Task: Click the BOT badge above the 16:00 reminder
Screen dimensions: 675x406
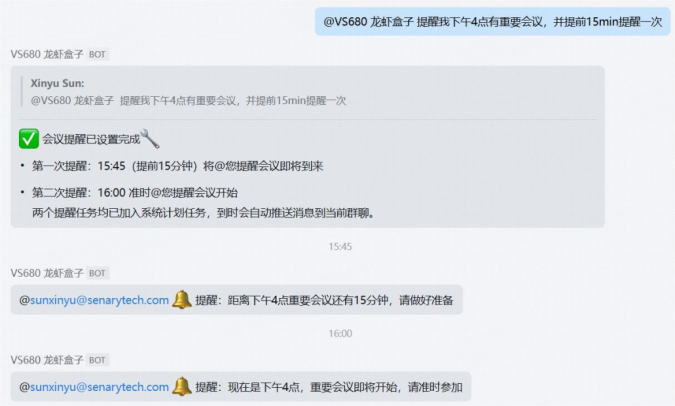Action: point(97,360)
